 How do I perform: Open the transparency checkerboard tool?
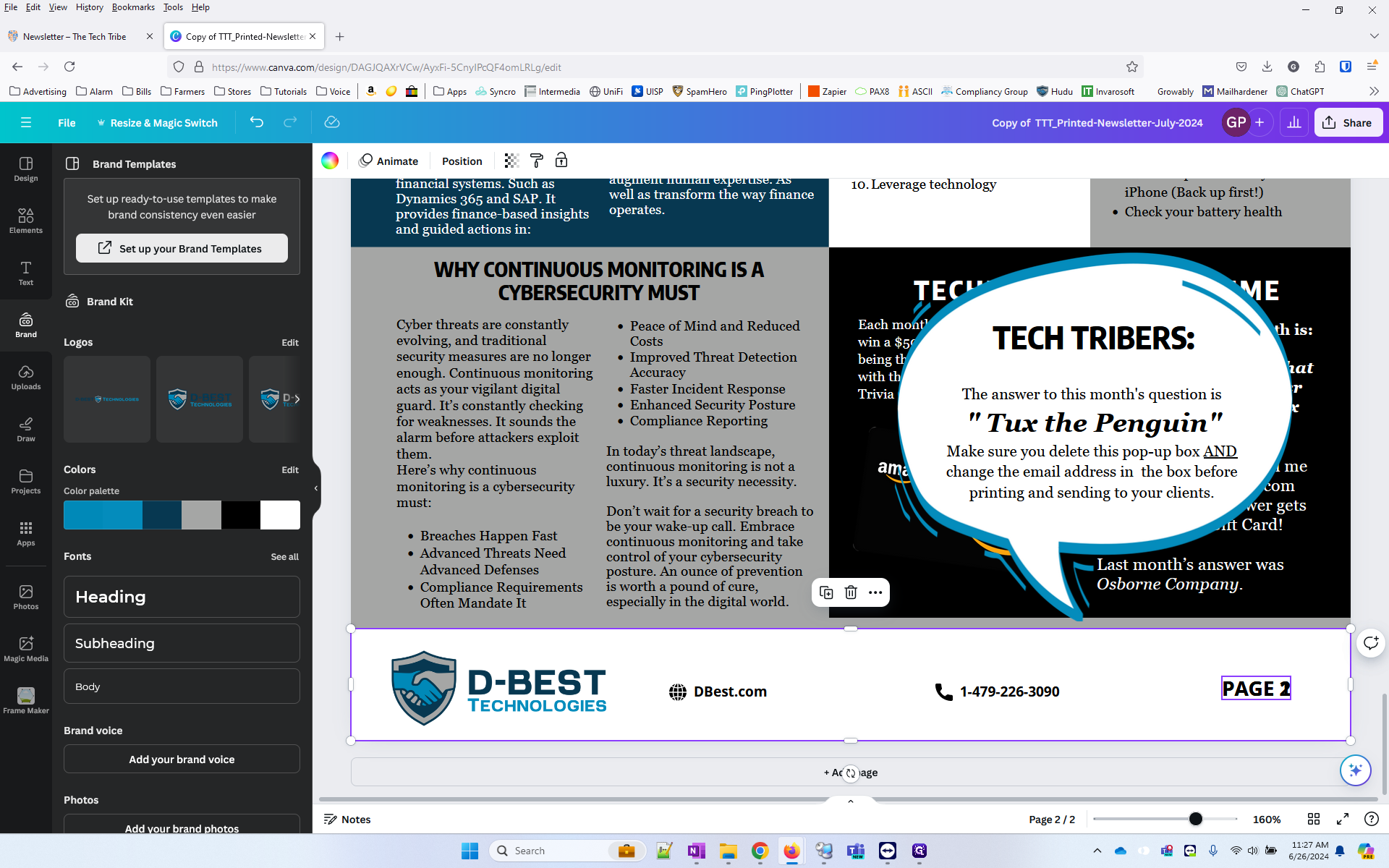click(511, 161)
